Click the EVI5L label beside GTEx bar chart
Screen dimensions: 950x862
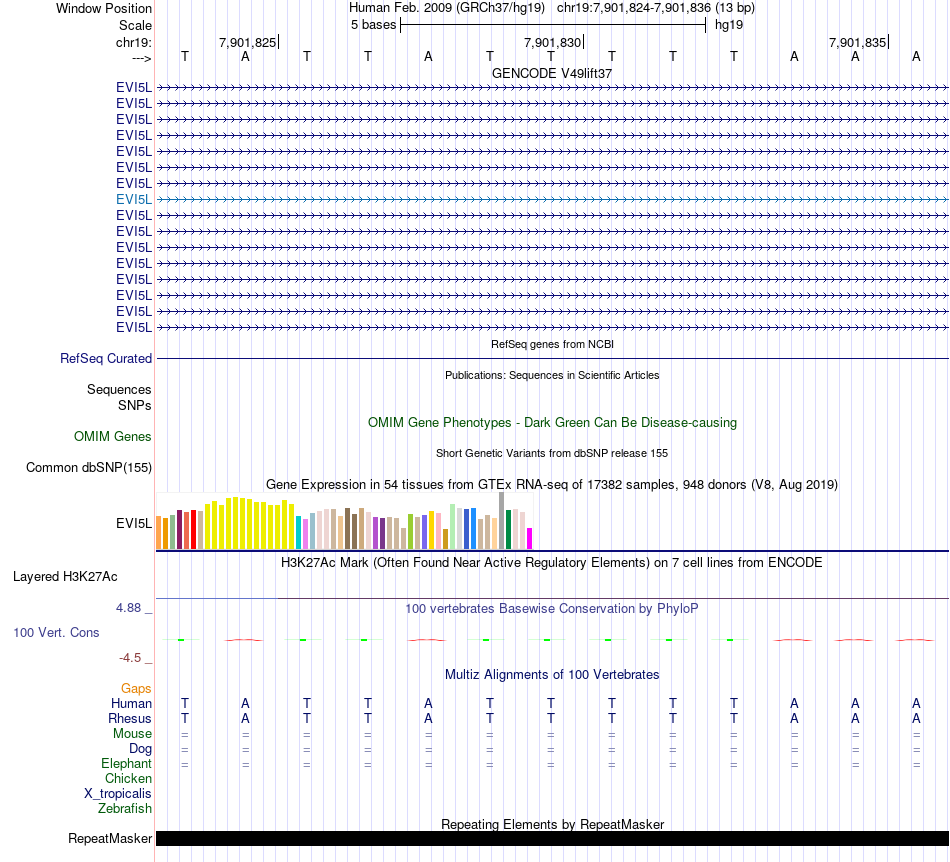click(134, 523)
